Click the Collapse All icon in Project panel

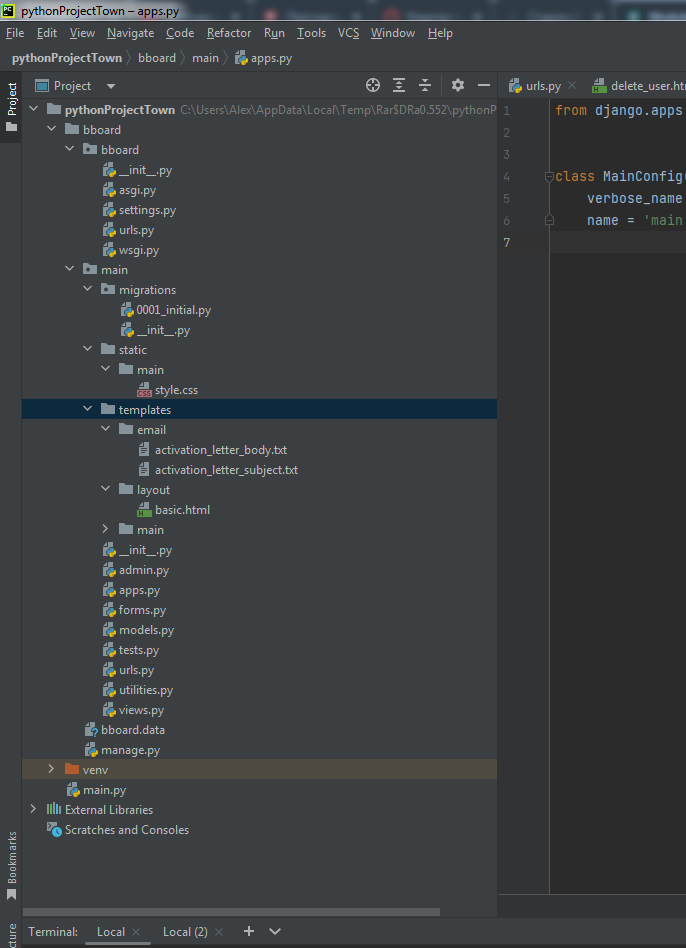(x=425, y=85)
